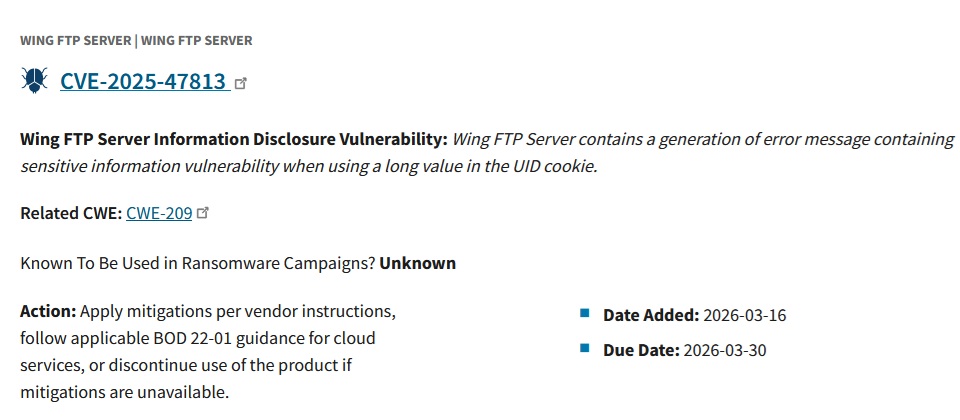
Task: Click the Due Date label
Action: [641, 350]
